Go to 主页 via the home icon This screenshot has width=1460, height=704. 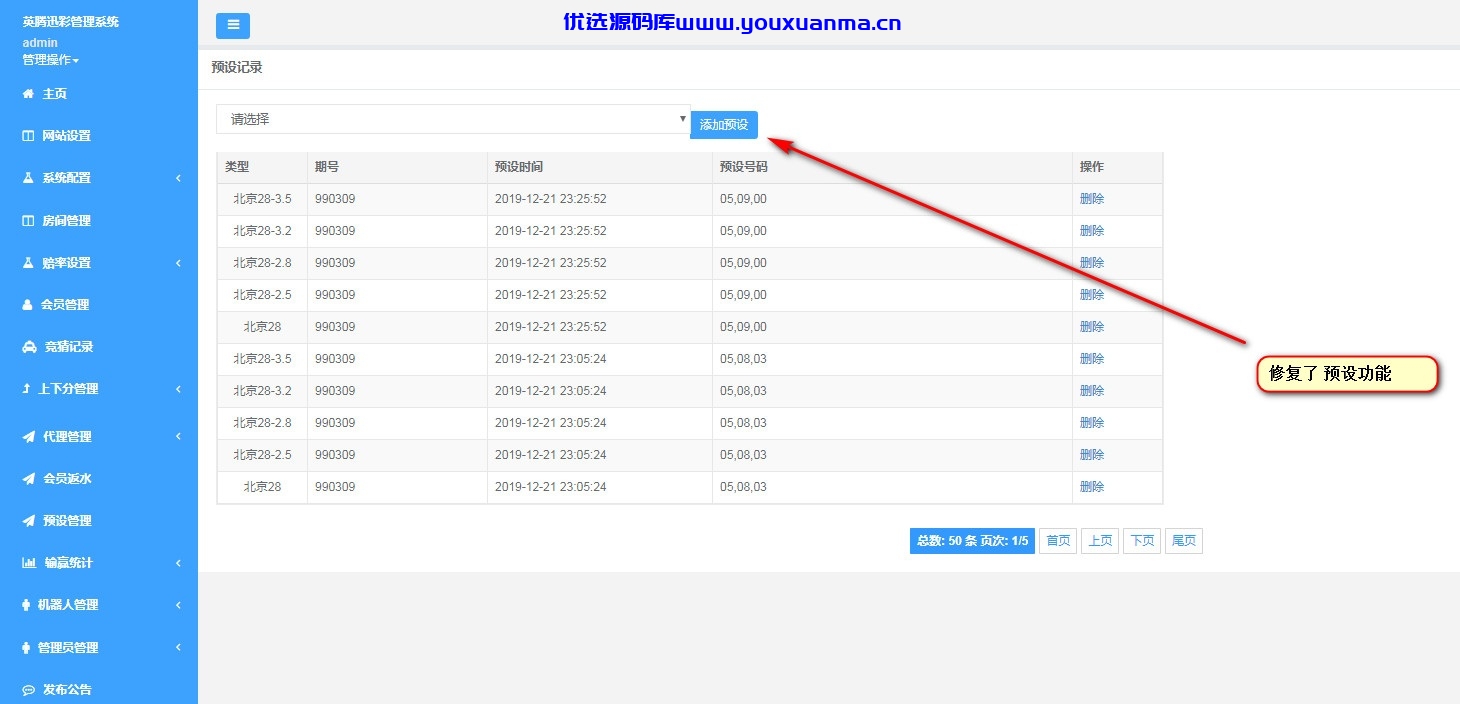pyautogui.click(x=28, y=94)
